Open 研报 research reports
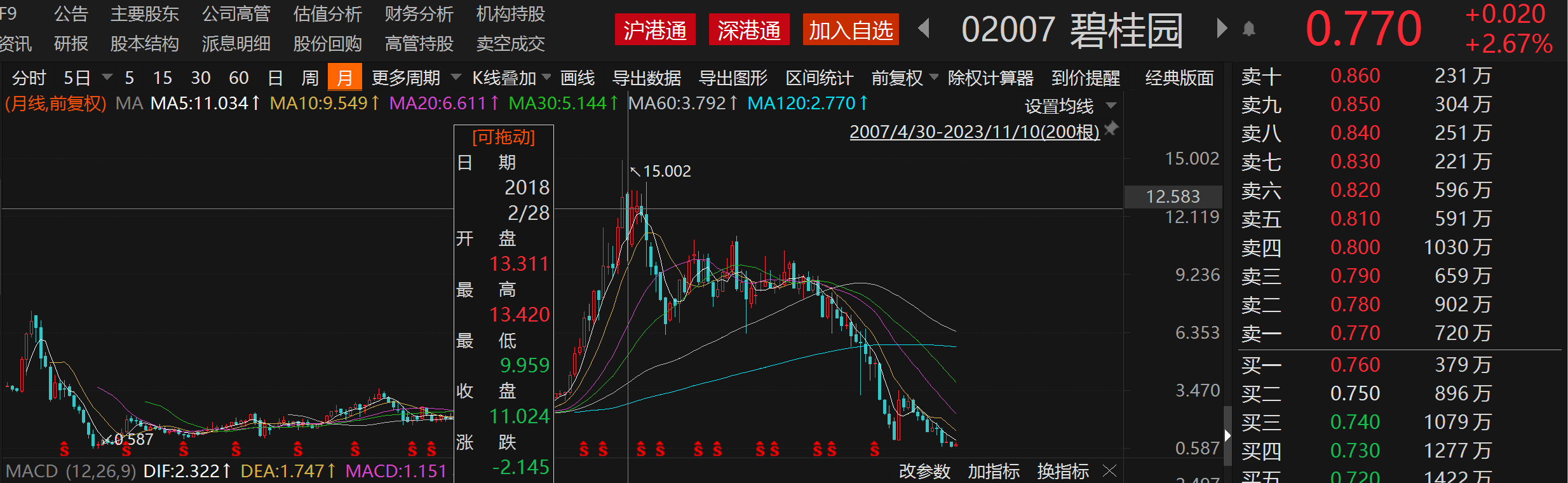This screenshot has height=483, width=1568. click(71, 43)
